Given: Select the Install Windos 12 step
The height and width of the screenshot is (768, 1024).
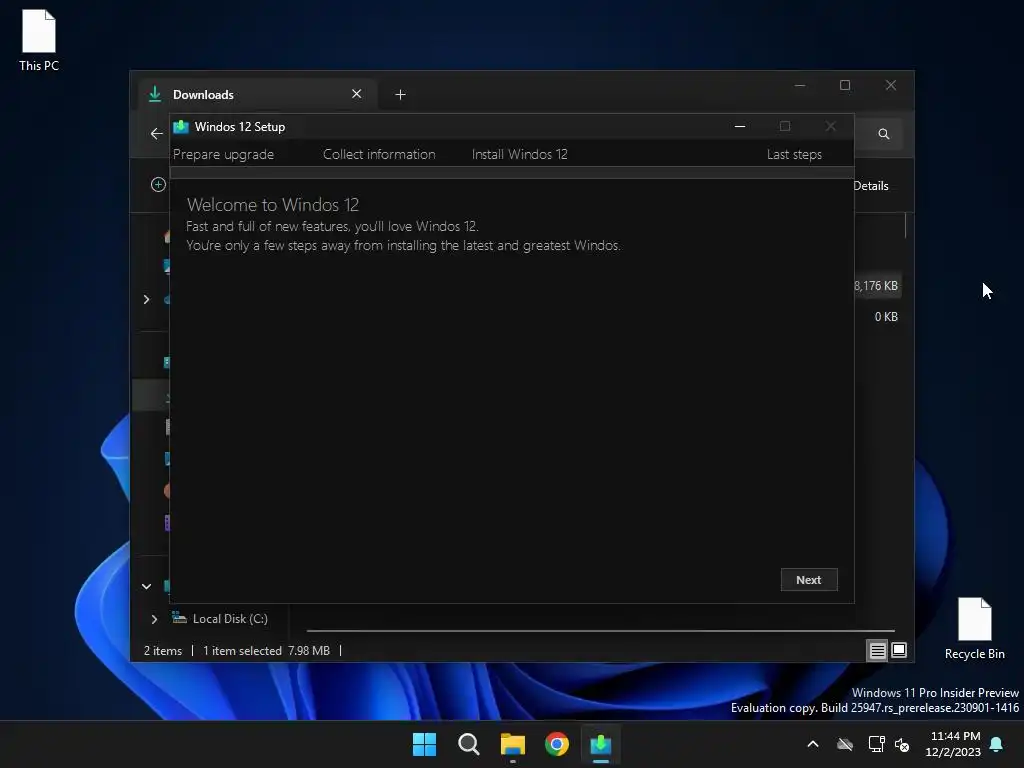Looking at the screenshot, I should [520, 155].
